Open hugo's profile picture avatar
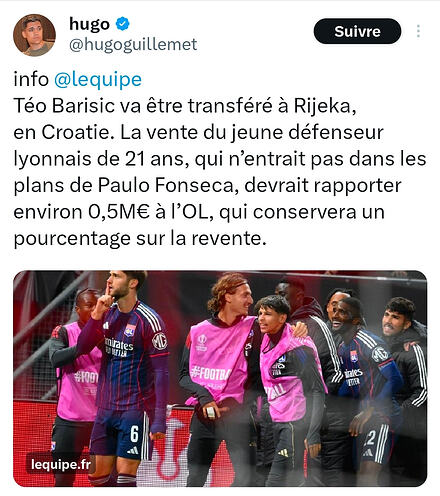The width and height of the screenshot is (440, 496). point(34,35)
